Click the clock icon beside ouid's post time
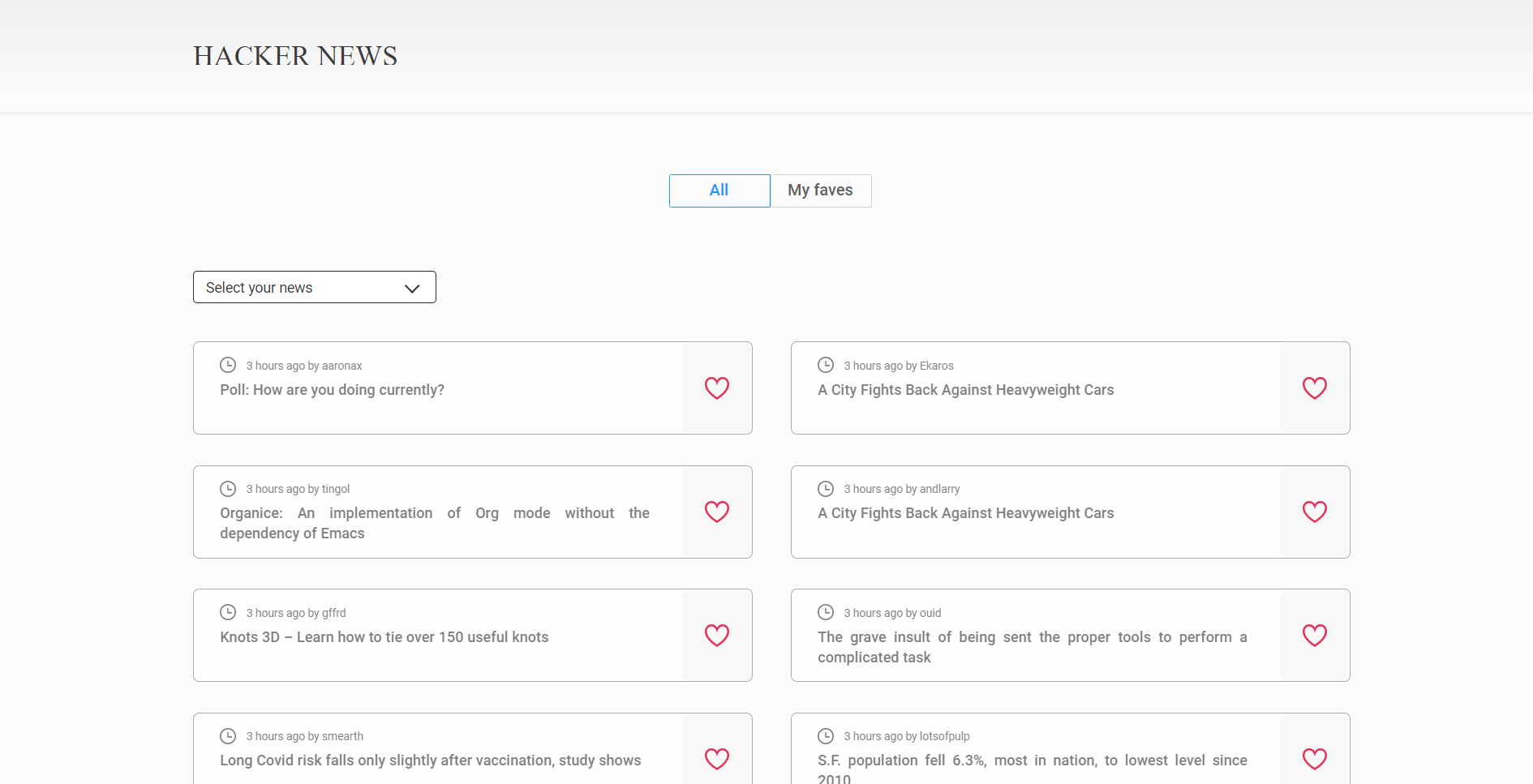 [x=826, y=612]
